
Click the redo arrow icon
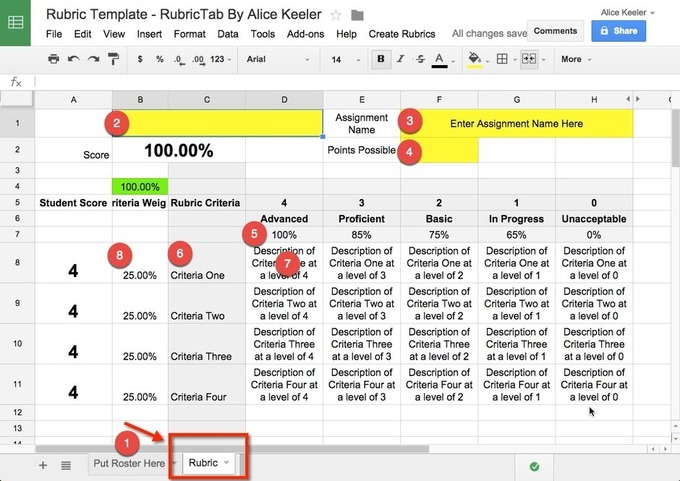tap(93, 59)
